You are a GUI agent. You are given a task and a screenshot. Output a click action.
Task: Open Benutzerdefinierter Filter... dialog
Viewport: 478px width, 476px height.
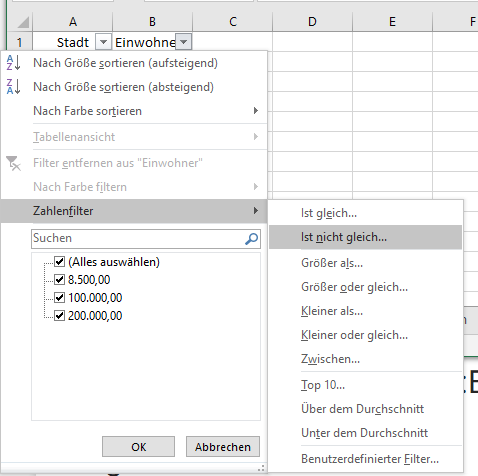366,459
